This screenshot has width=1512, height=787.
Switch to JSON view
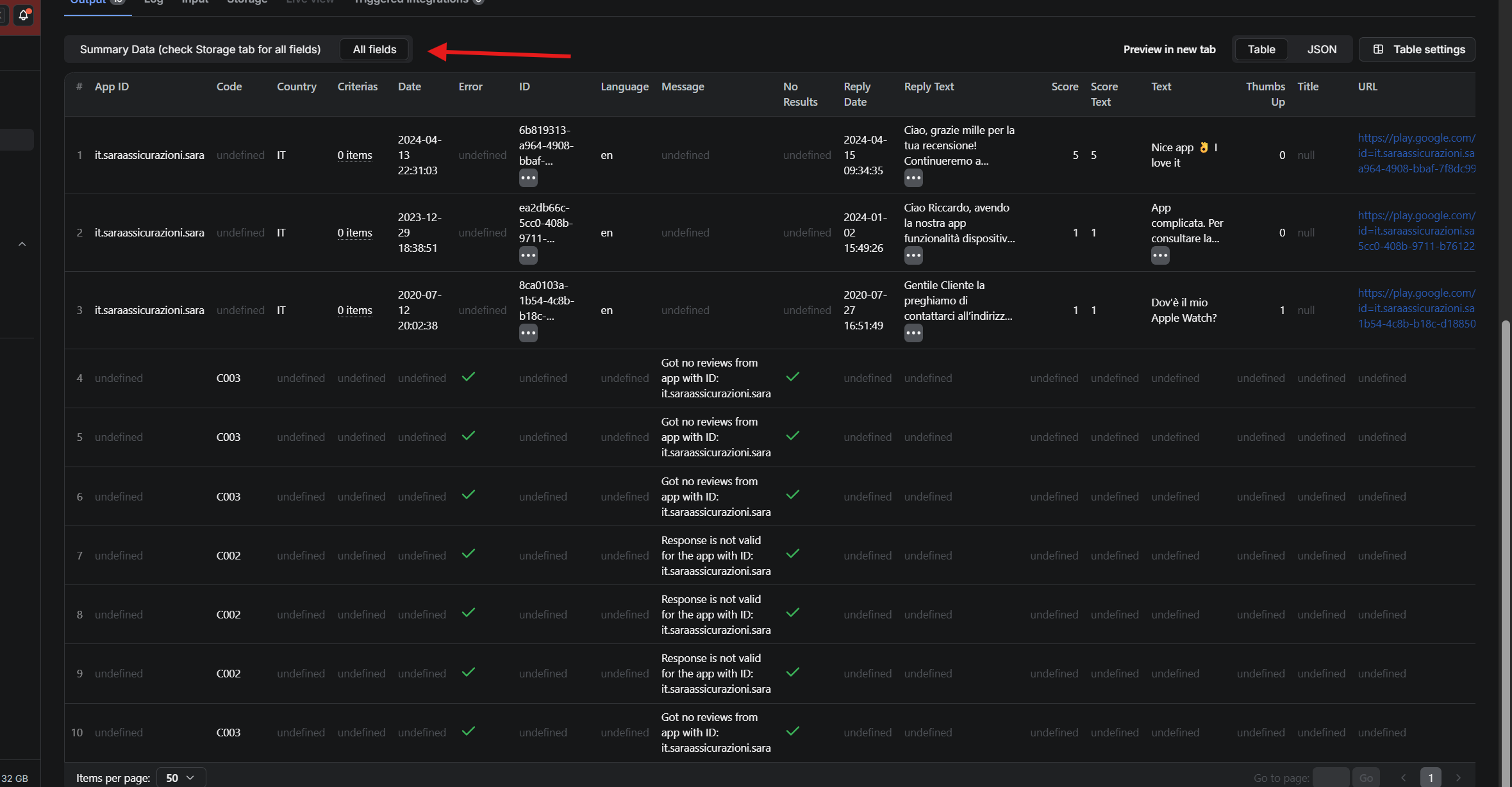[1322, 49]
